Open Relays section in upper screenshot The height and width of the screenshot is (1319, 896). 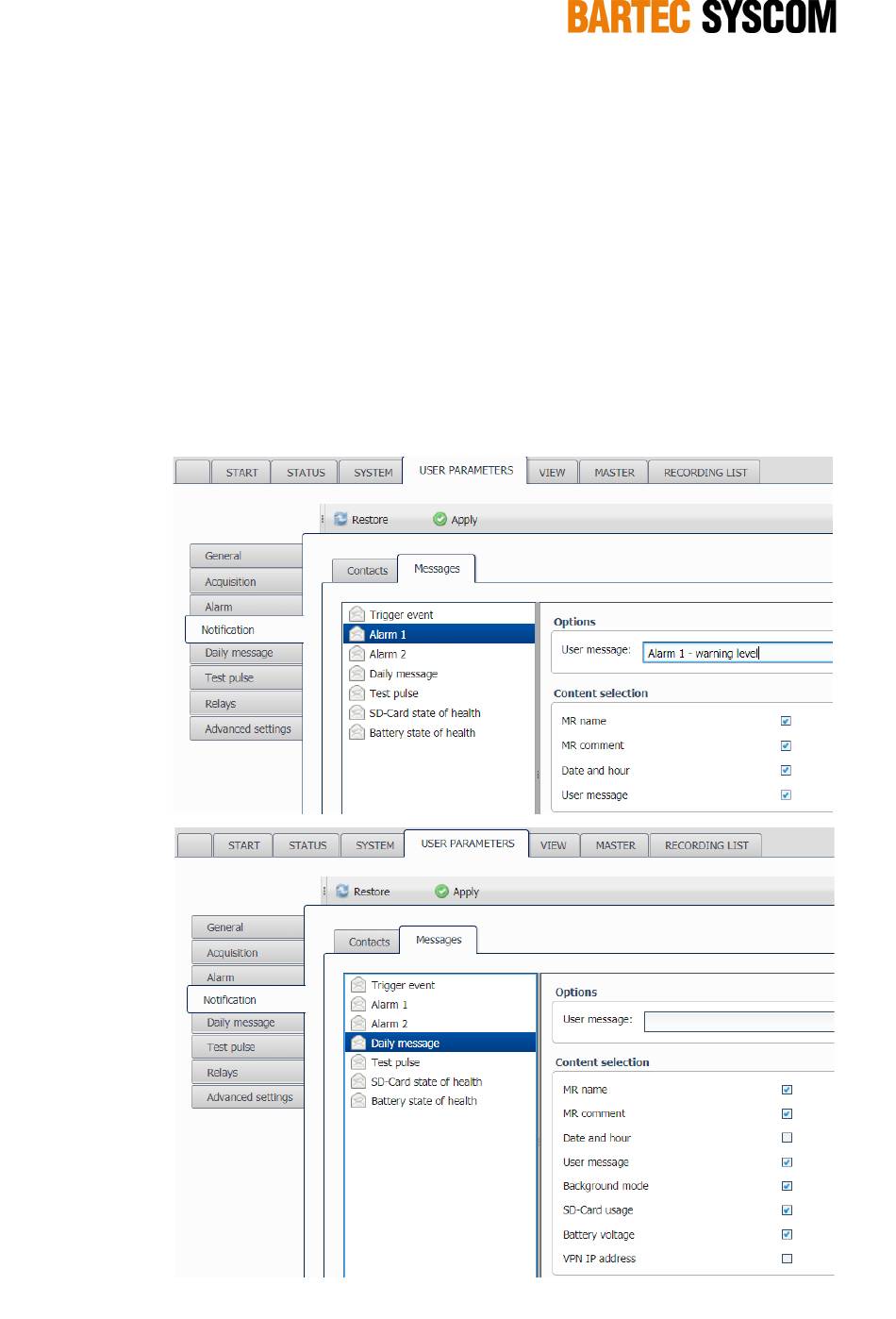click(246, 704)
